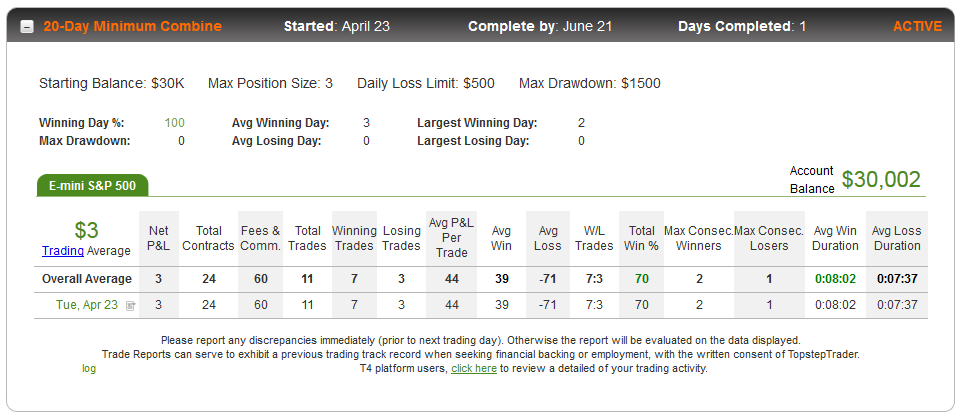
Task: Open the note icon beside Tue, Apr 23
Action: pos(130,305)
